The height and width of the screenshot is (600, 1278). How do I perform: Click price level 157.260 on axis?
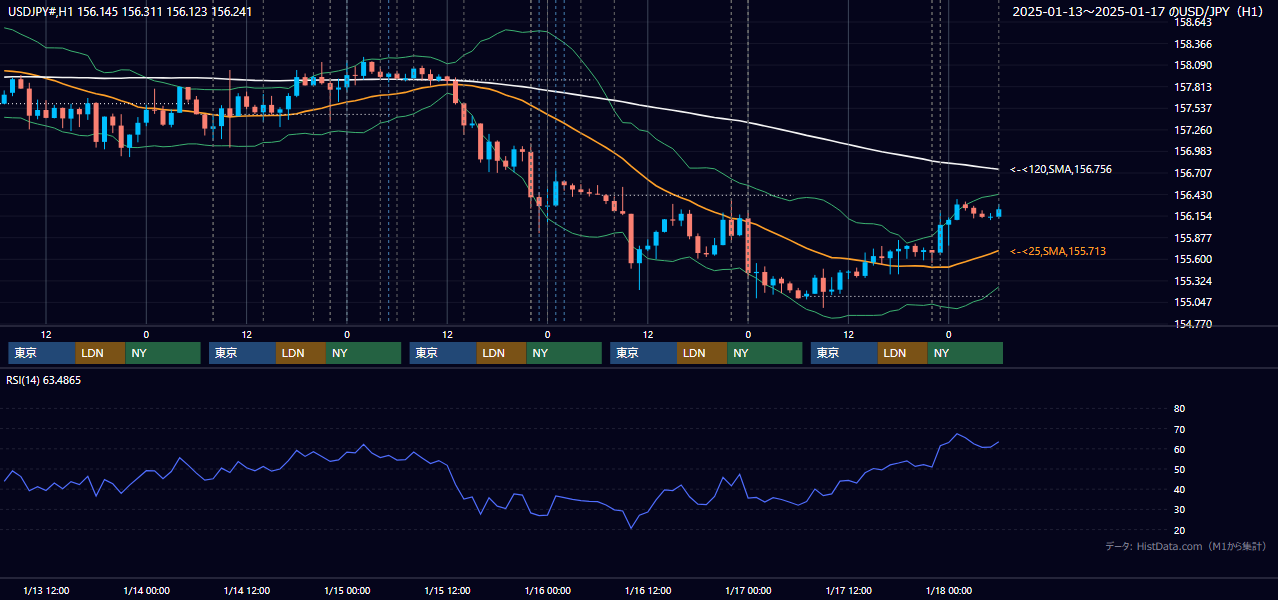coord(1192,130)
